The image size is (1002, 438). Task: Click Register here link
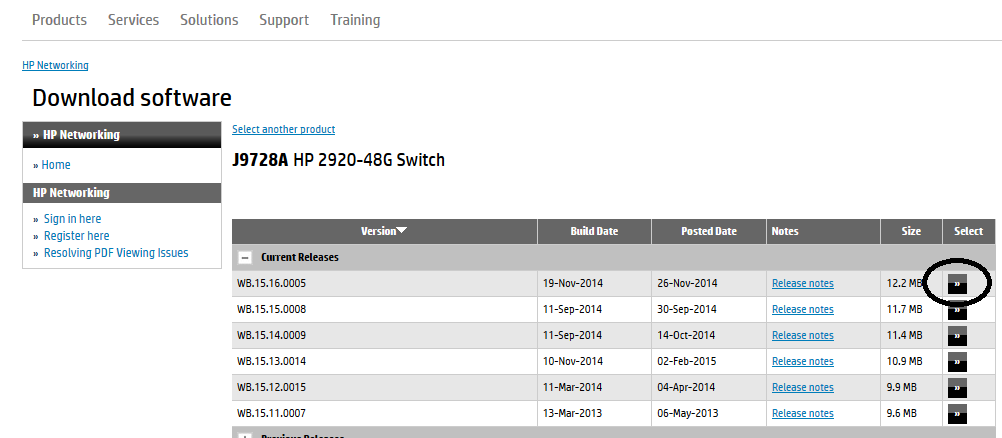77,236
